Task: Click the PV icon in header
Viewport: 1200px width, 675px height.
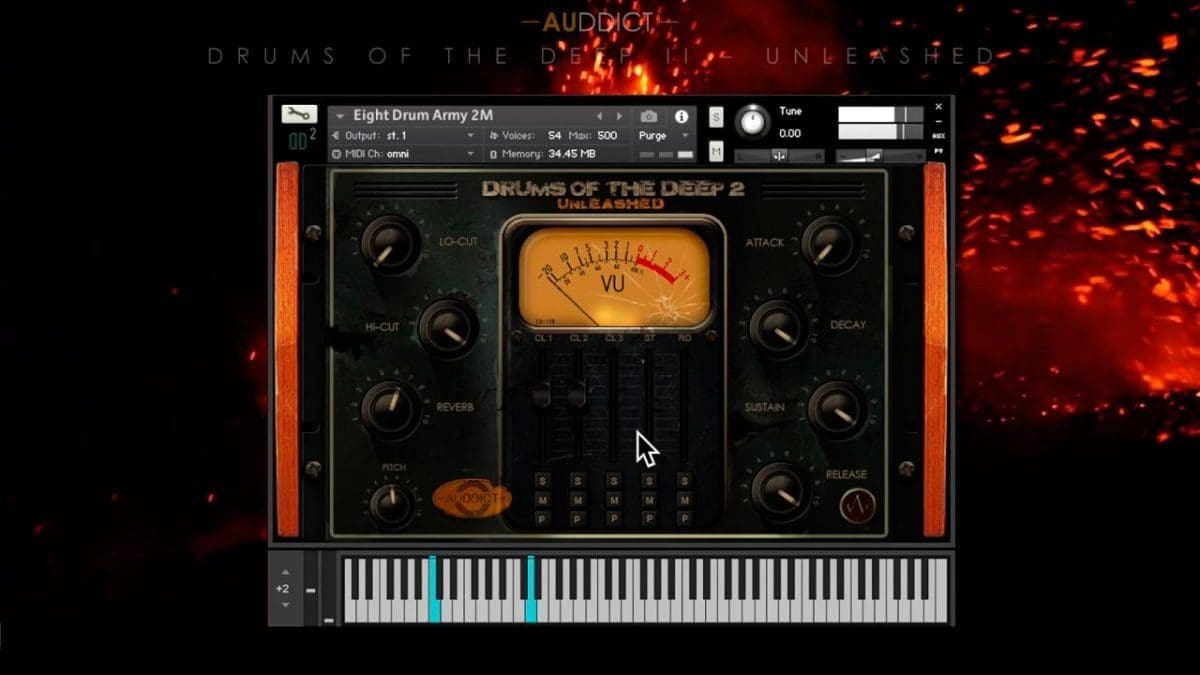Action: (x=939, y=152)
